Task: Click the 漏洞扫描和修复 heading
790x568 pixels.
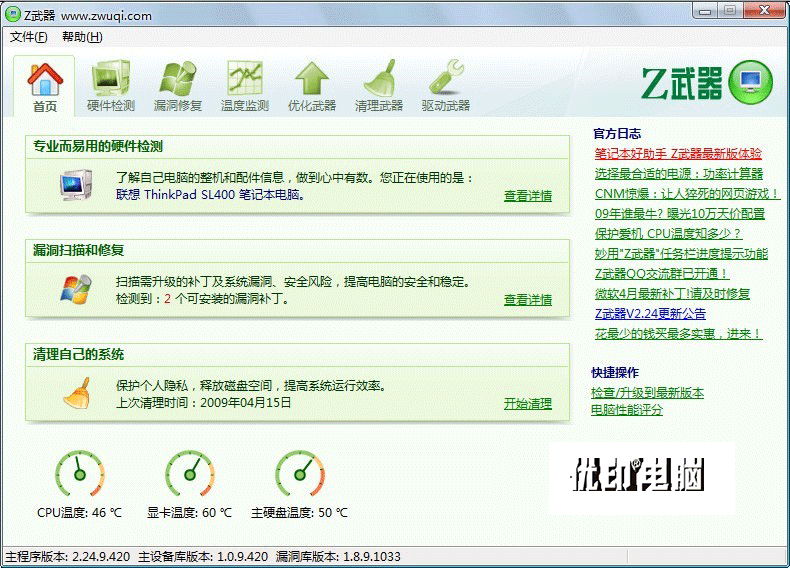Action: click(x=79, y=250)
